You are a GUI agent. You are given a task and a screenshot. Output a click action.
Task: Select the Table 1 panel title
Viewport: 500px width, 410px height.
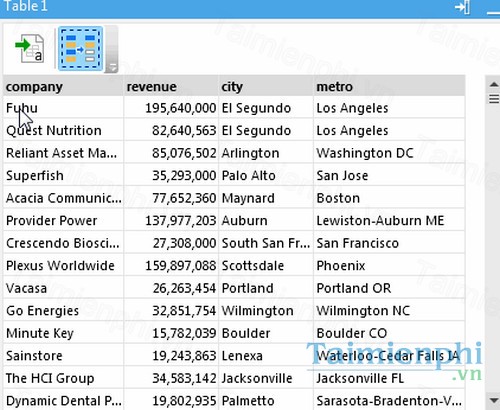click(x=26, y=6)
